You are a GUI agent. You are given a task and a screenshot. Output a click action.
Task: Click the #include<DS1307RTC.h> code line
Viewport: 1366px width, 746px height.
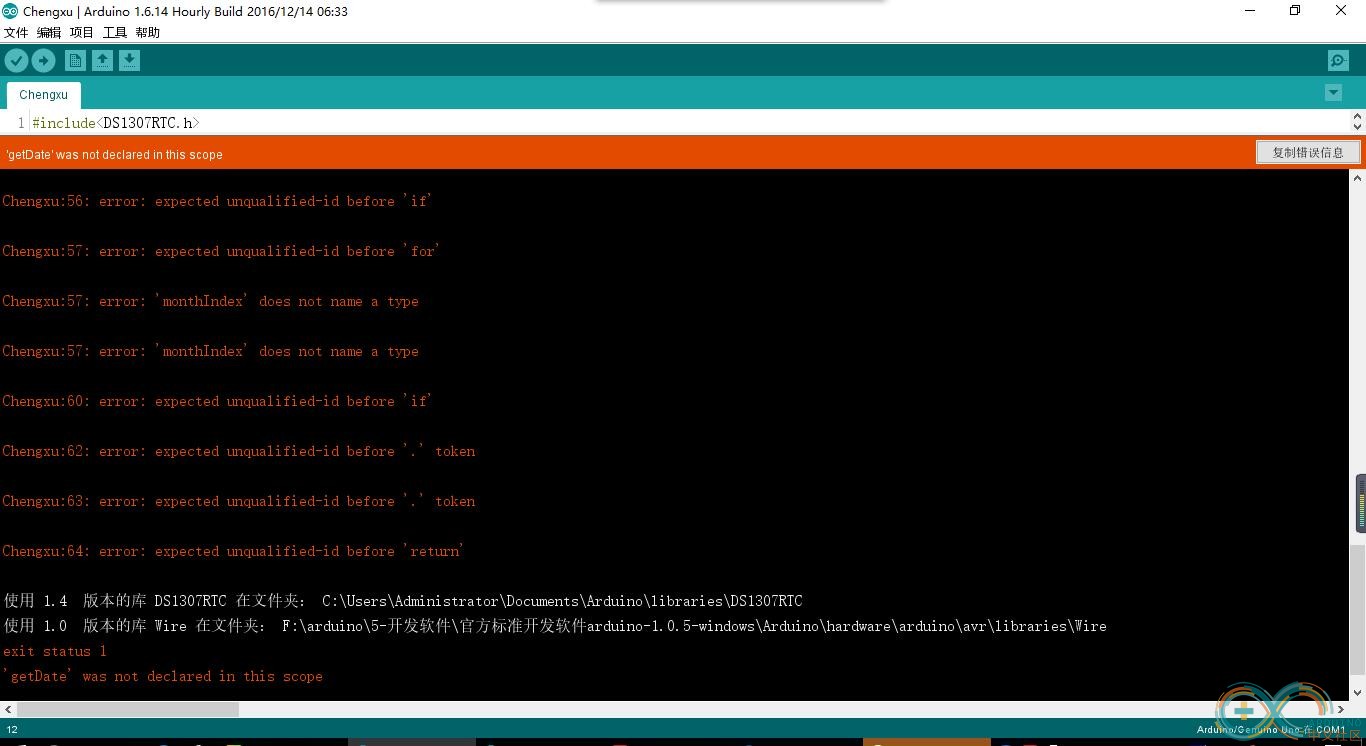pyautogui.click(x=116, y=123)
